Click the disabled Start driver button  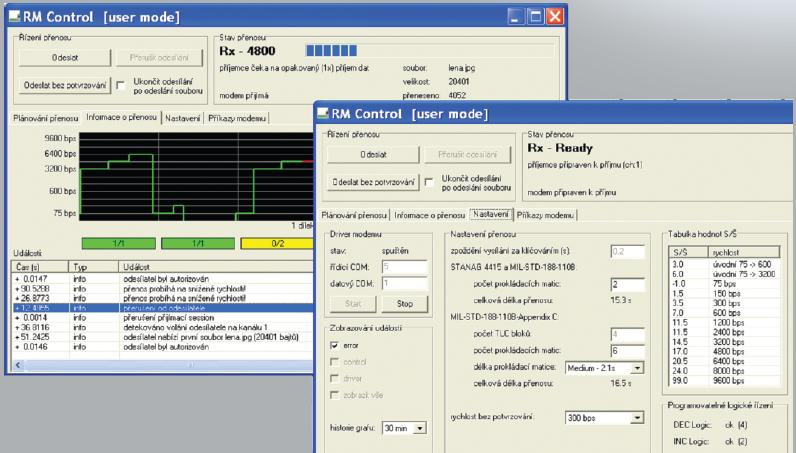click(353, 304)
